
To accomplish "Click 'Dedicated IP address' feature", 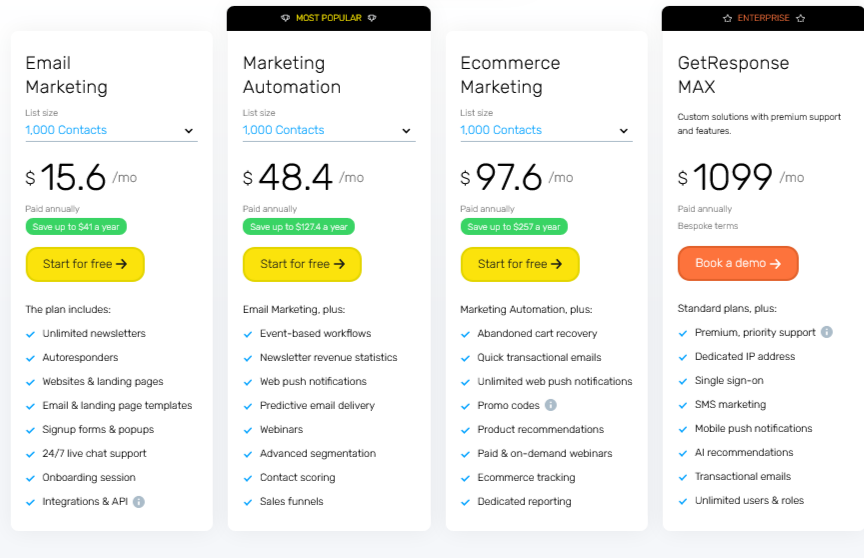I will click(x=745, y=357).
